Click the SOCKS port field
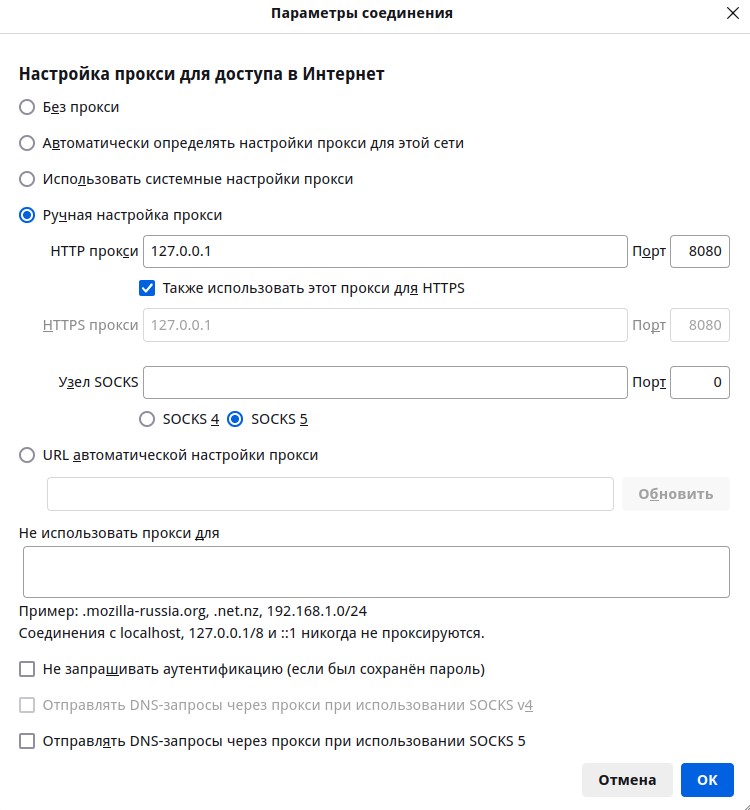Image resolution: width=750 pixels, height=810 pixels. tap(699, 382)
